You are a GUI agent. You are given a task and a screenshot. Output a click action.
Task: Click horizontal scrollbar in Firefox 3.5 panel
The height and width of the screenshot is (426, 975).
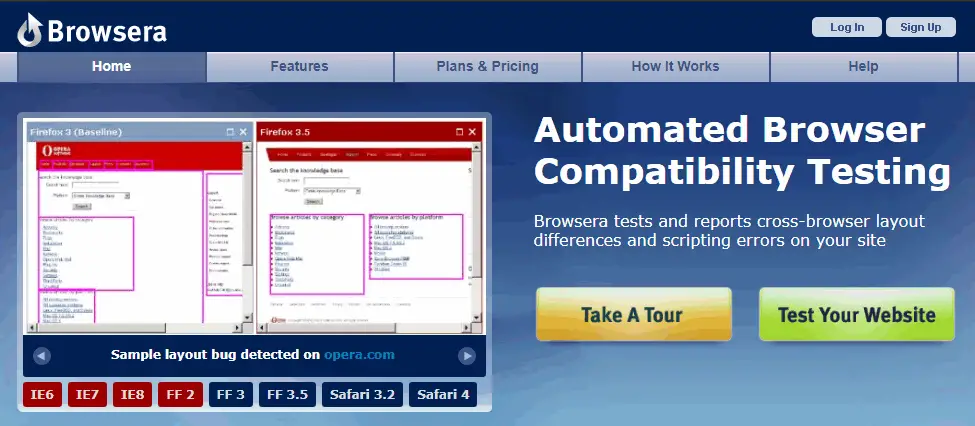coord(364,328)
